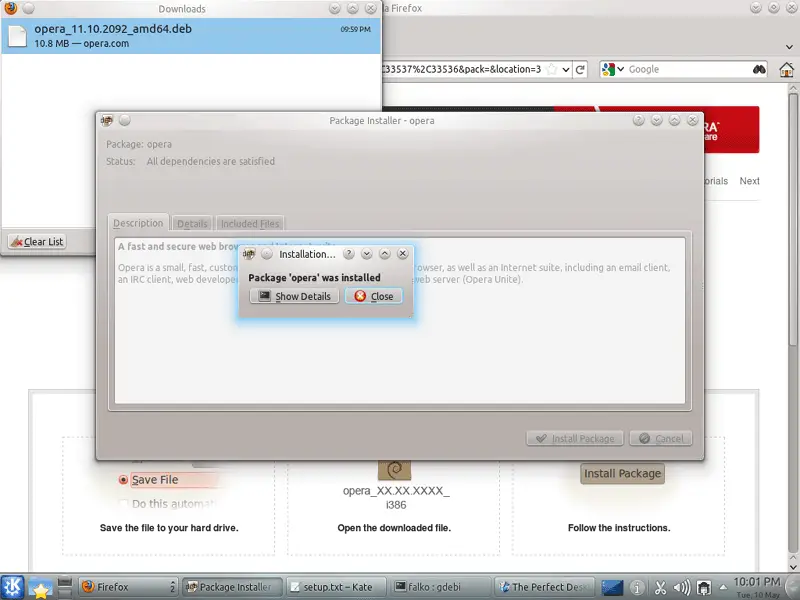Click the "All dependencies are satisfied" status text

click(211, 161)
